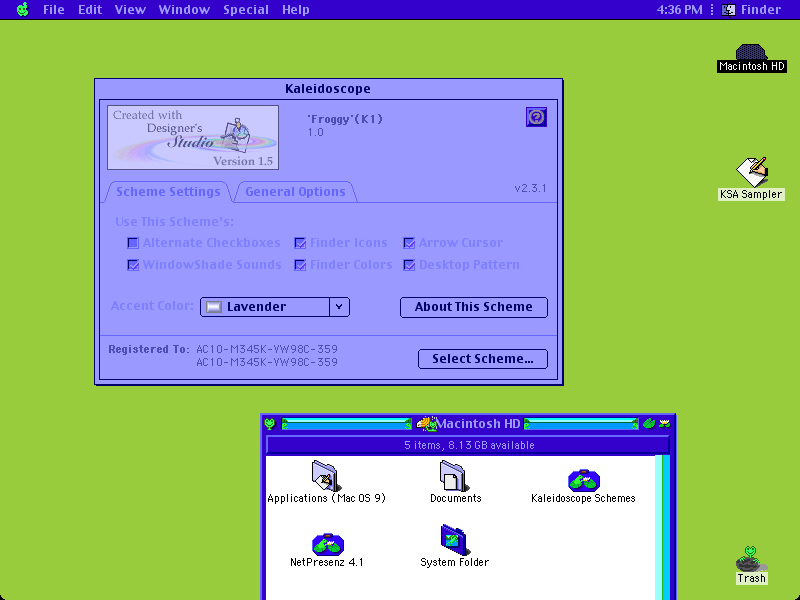Viewport: 800px width, 600px height.
Task: Click the frog close box on Macintosh HD window
Action: 270,423
